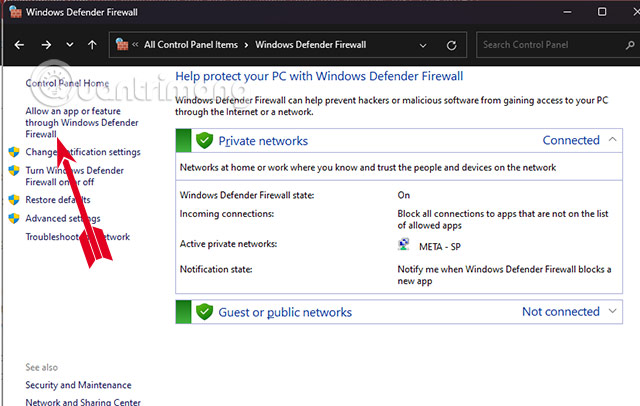Go up one level with Up arrow
The width and height of the screenshot is (640, 406).
pos(92,44)
